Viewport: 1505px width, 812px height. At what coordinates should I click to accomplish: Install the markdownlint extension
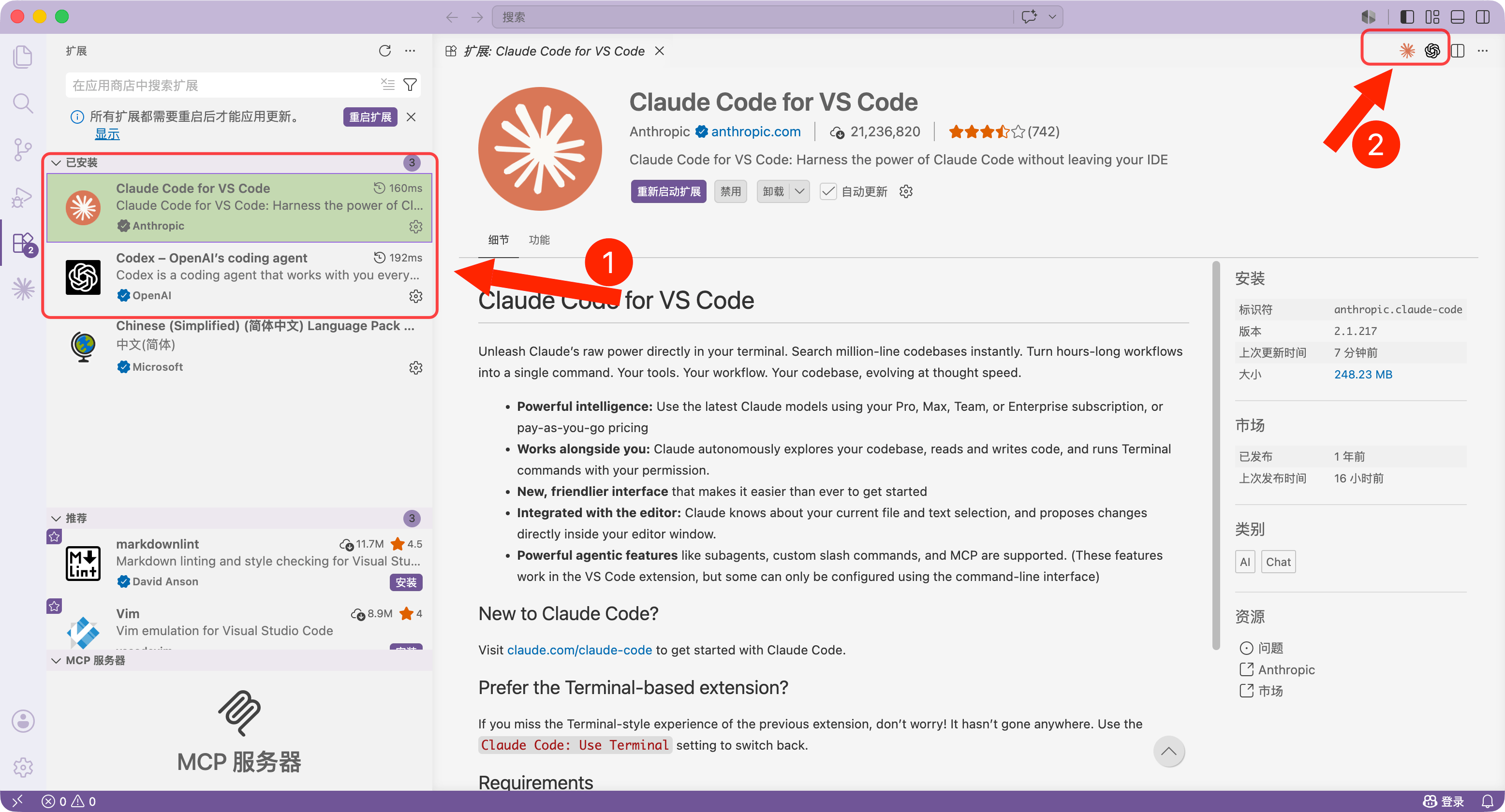tap(406, 582)
